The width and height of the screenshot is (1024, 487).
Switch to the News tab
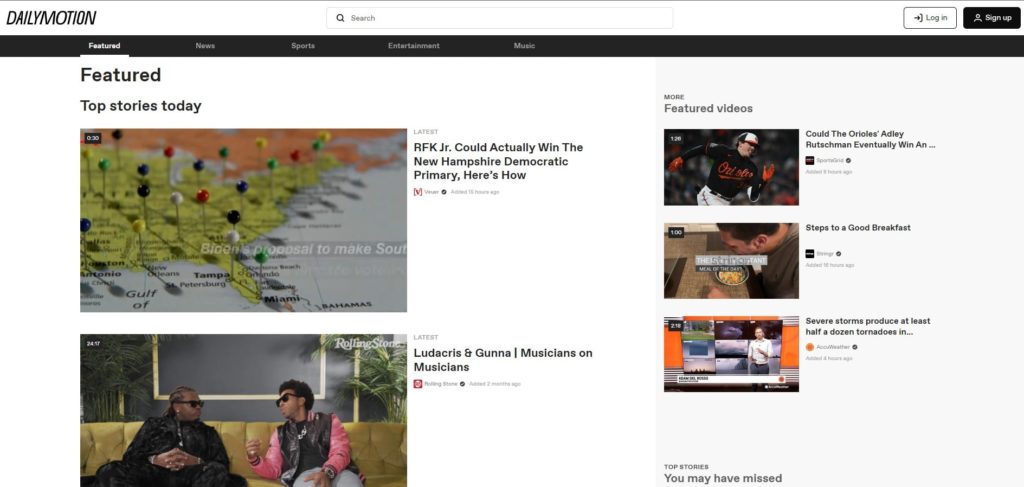(205, 46)
